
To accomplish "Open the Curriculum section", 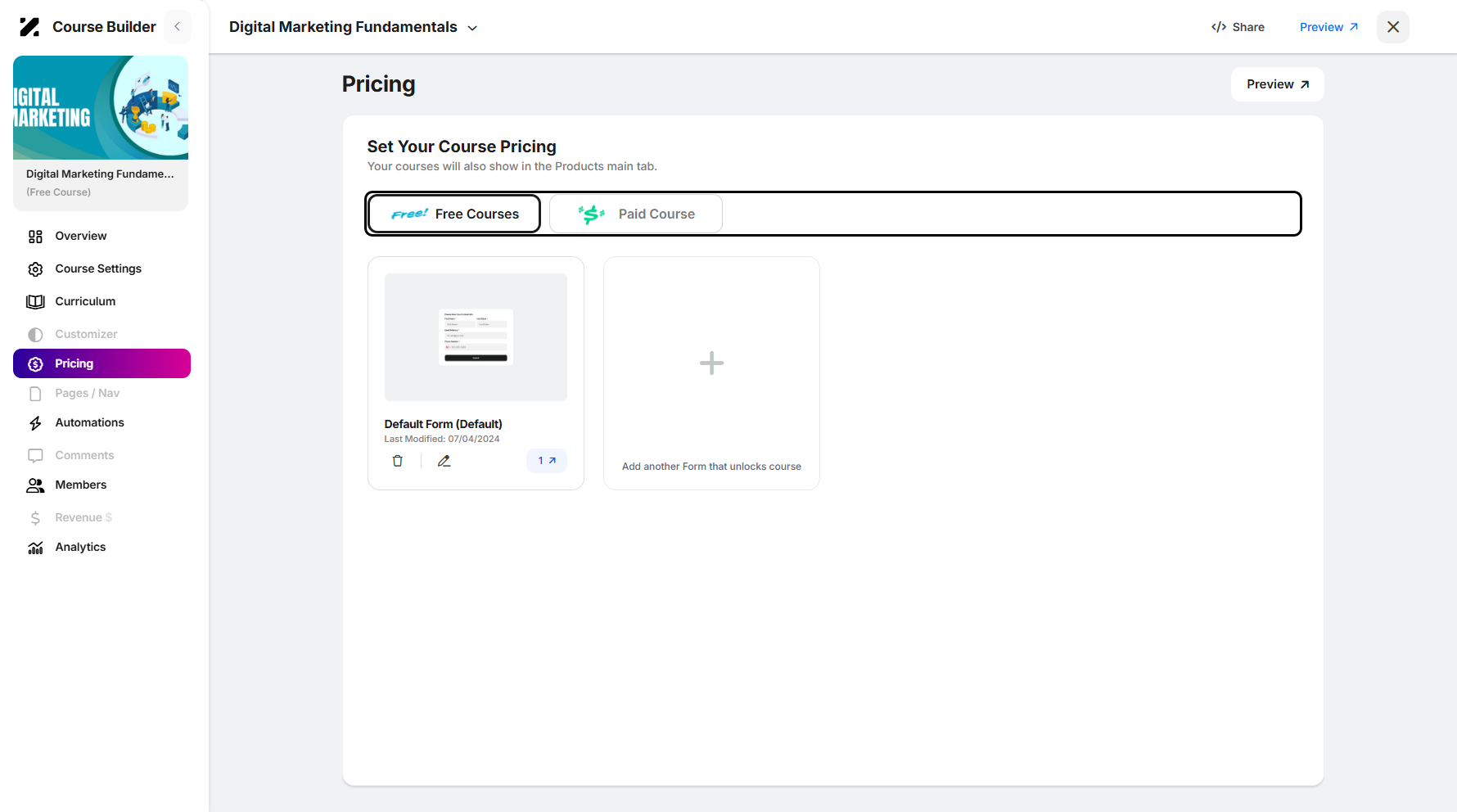I will tap(101, 301).
